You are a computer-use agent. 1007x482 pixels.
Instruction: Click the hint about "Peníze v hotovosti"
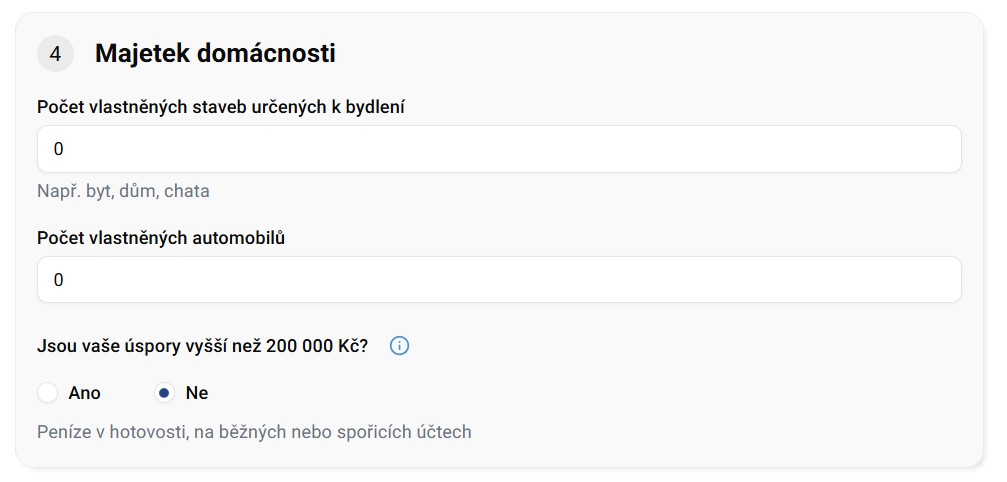coord(254,432)
